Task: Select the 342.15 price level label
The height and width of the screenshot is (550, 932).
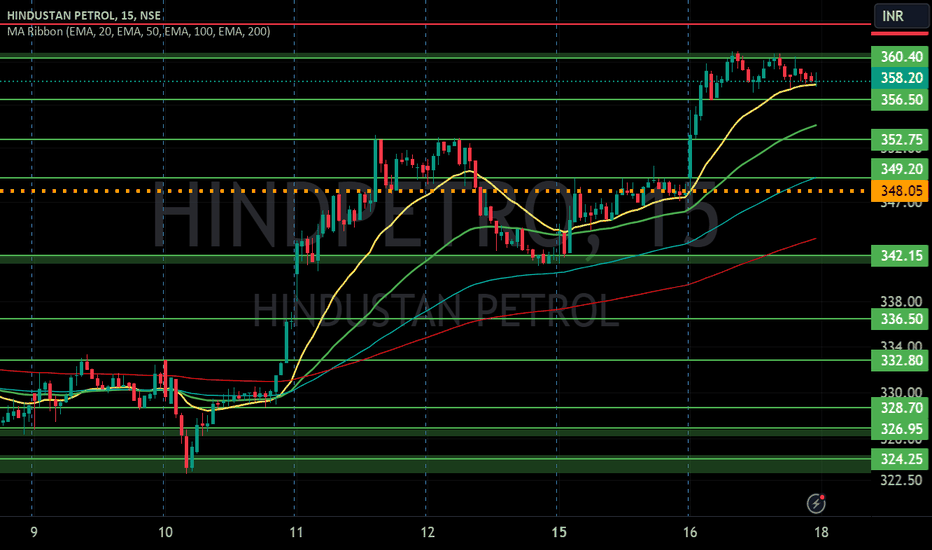Action: pos(900,256)
